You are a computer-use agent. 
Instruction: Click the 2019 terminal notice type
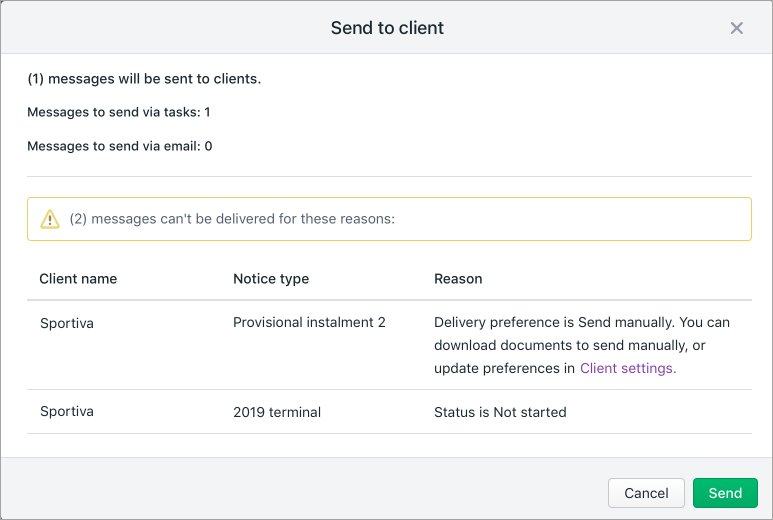coord(277,412)
